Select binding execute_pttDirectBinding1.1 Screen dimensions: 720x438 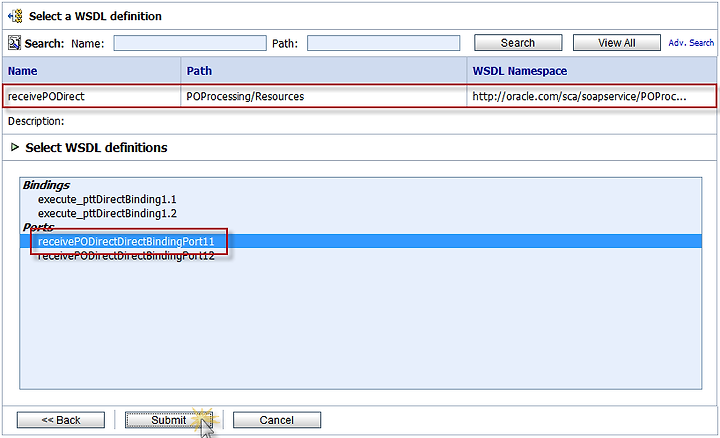click(x=107, y=199)
